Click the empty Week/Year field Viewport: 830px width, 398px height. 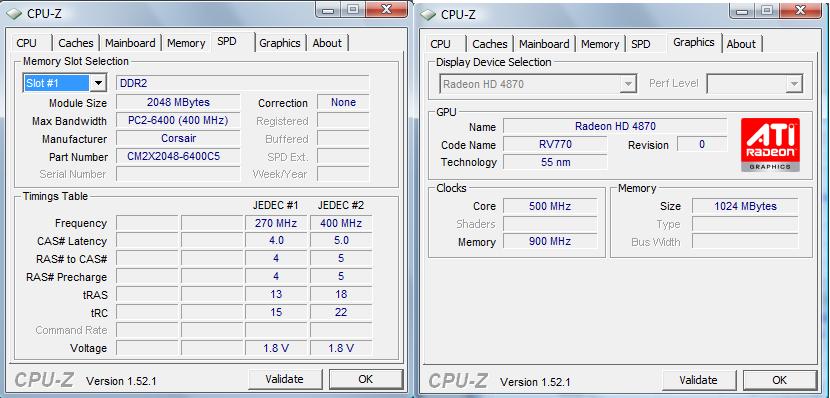[343, 174]
